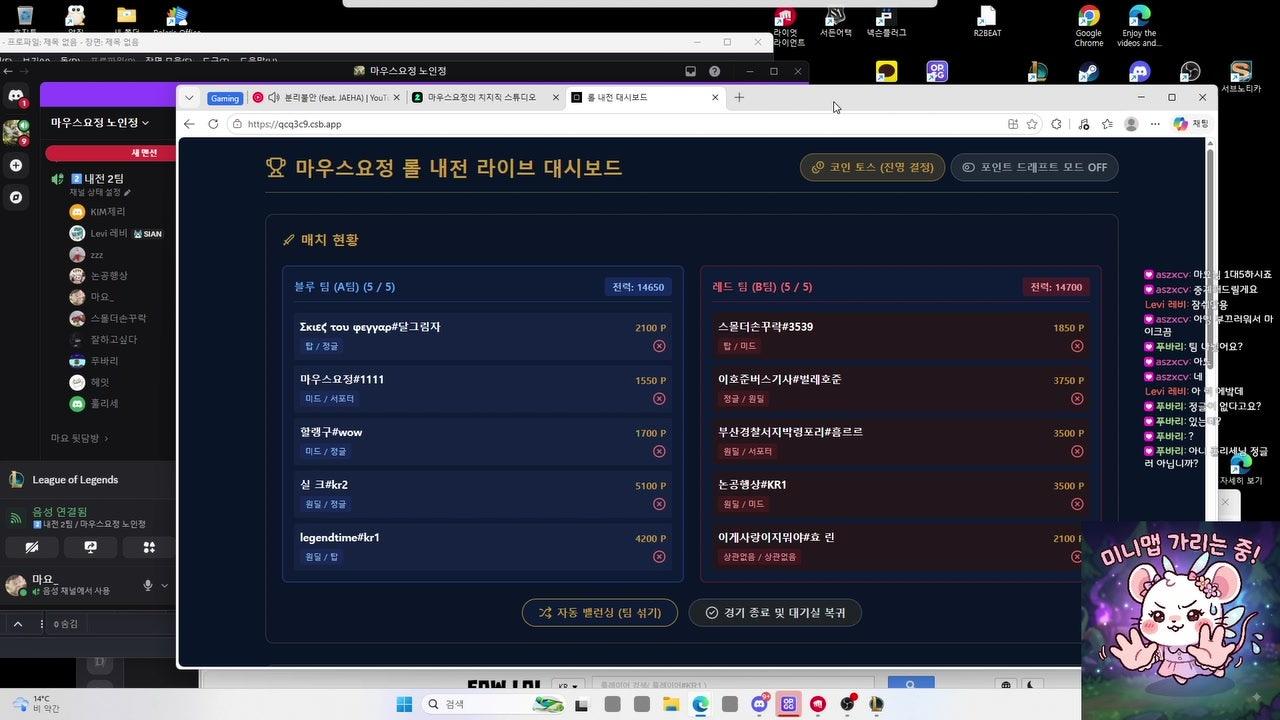Viewport: 1280px width, 720px height.
Task: Add this page to browser favorites
Action: click(1032, 124)
